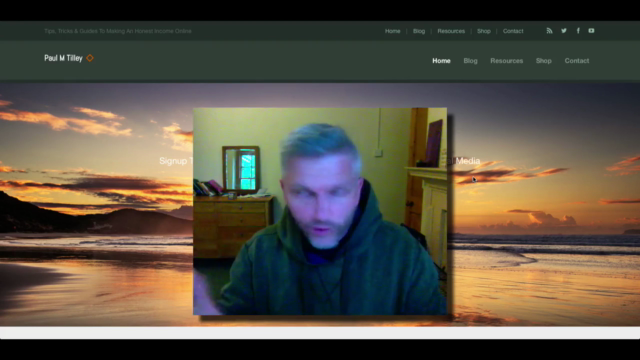The width and height of the screenshot is (640, 360).
Task: Click the 'Signup' hero text
Action: click(173, 161)
